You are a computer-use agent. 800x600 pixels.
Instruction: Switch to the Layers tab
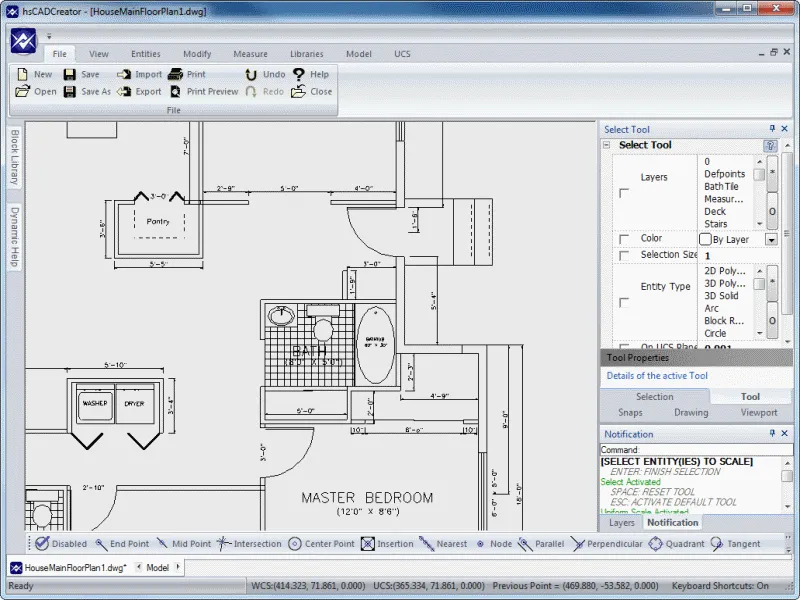pos(621,522)
